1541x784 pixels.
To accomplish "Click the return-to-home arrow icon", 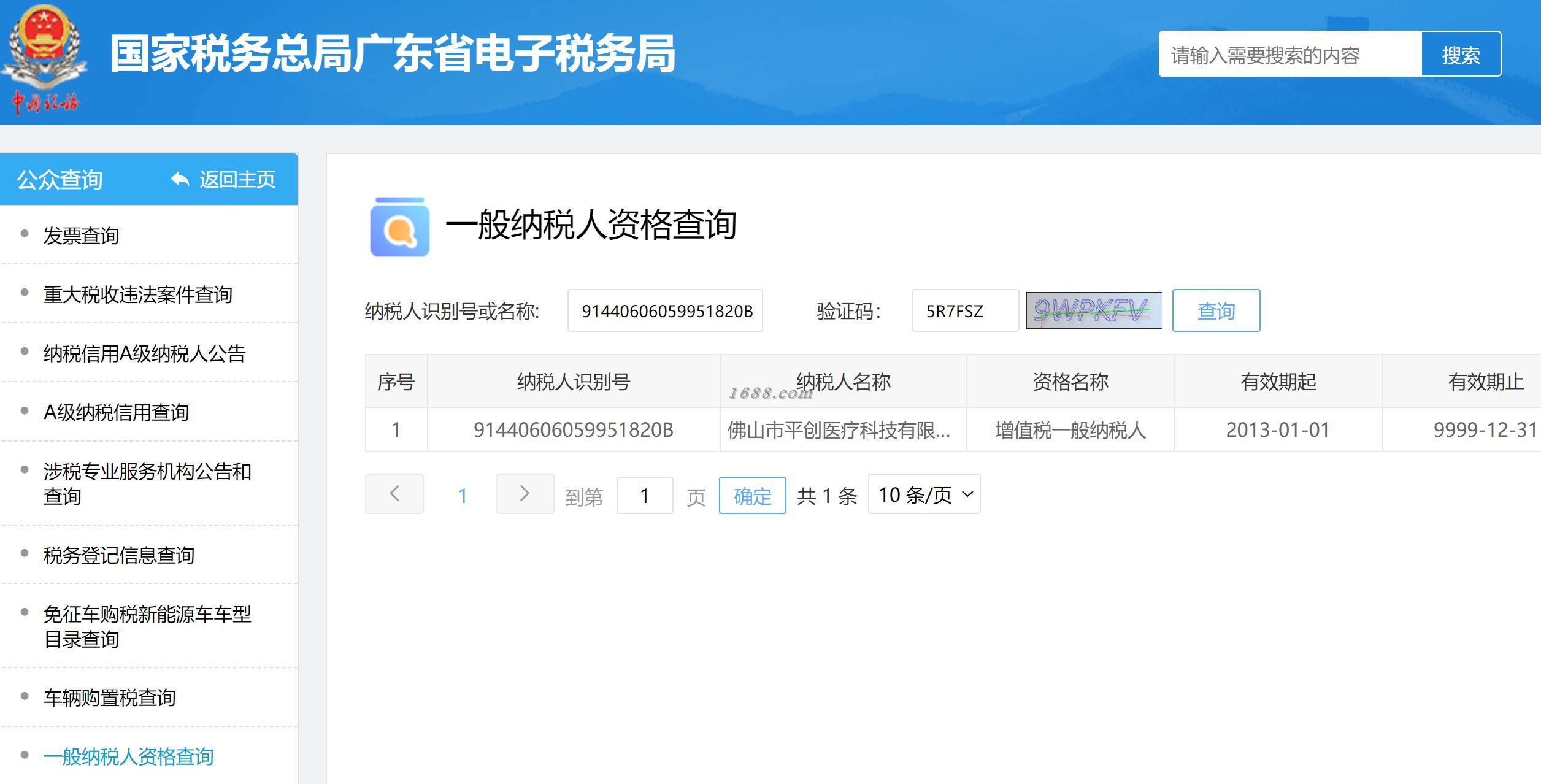I will 180,179.
